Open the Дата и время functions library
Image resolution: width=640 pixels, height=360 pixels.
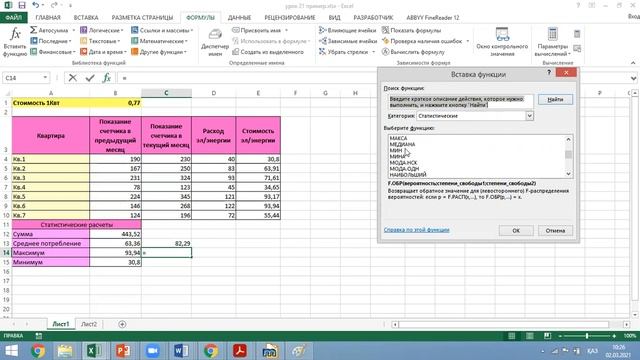coord(103,52)
